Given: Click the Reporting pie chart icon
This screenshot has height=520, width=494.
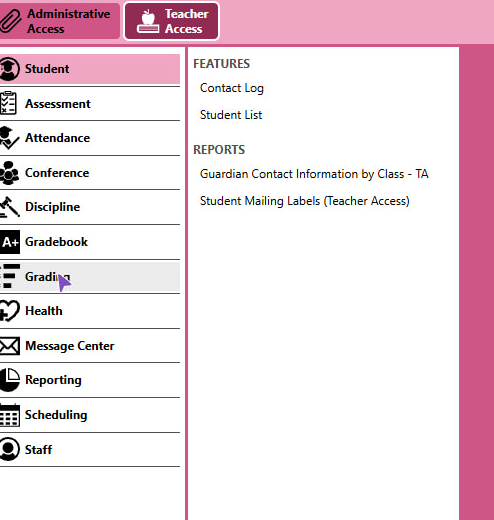Looking at the screenshot, I should (x=10, y=380).
